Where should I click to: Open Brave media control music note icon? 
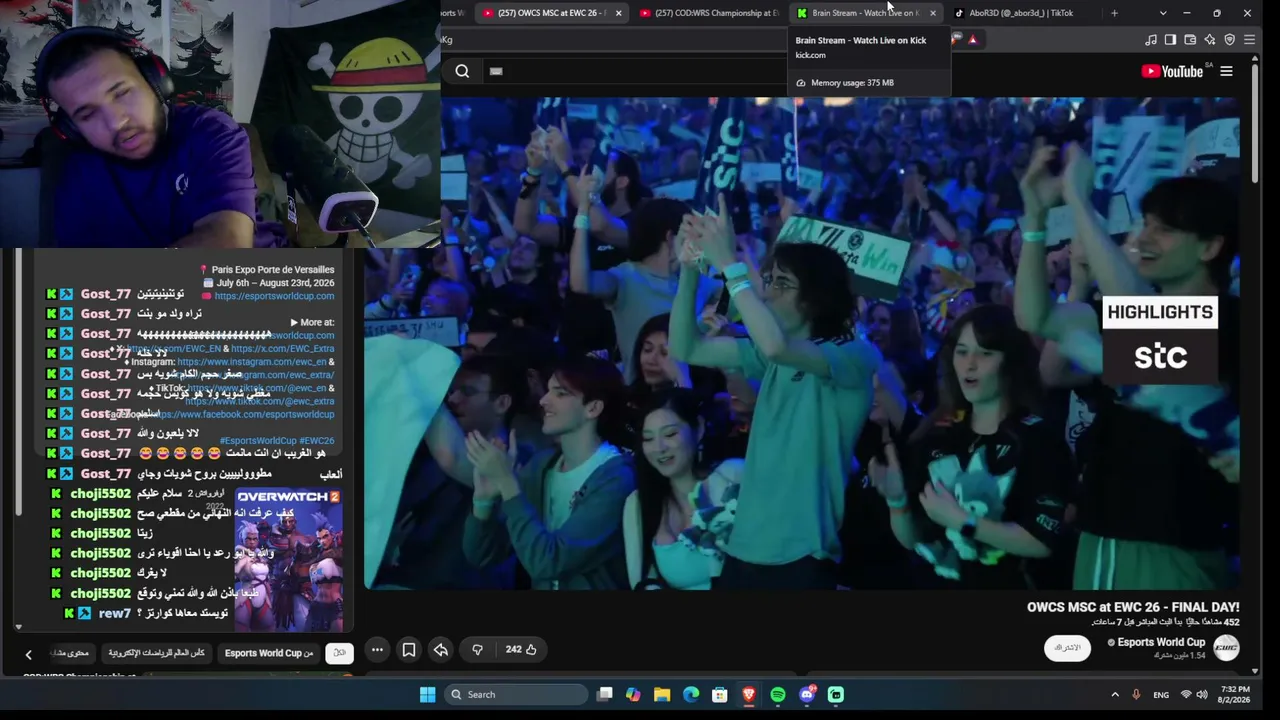tap(1151, 40)
